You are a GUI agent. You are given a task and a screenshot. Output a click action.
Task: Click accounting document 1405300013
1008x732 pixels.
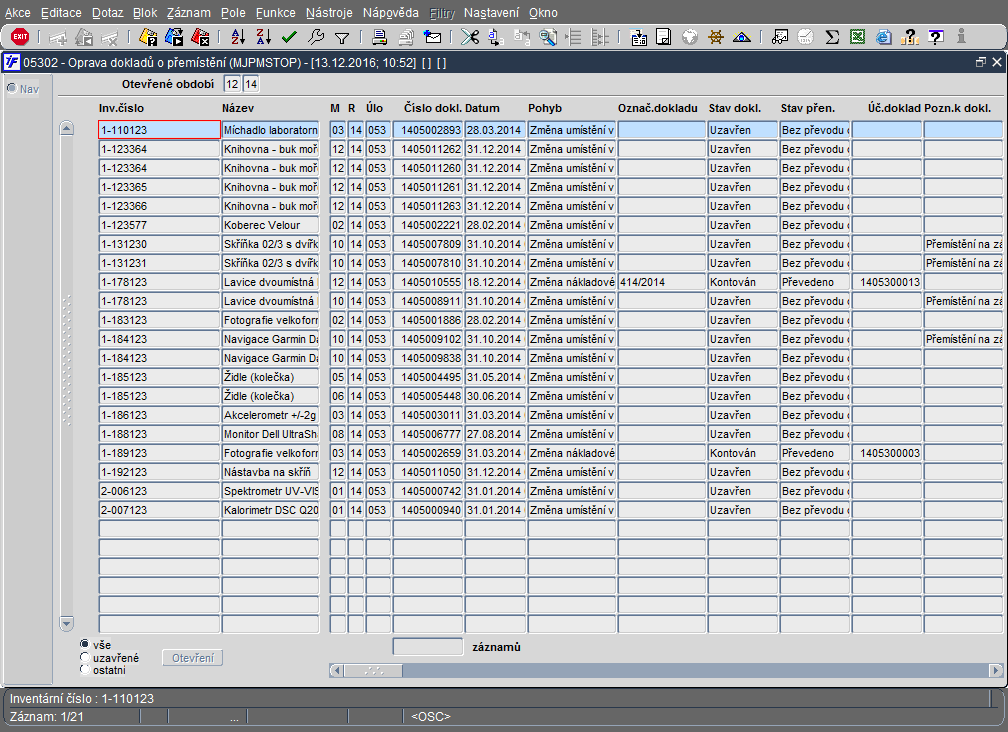pyautogui.click(x=886, y=282)
